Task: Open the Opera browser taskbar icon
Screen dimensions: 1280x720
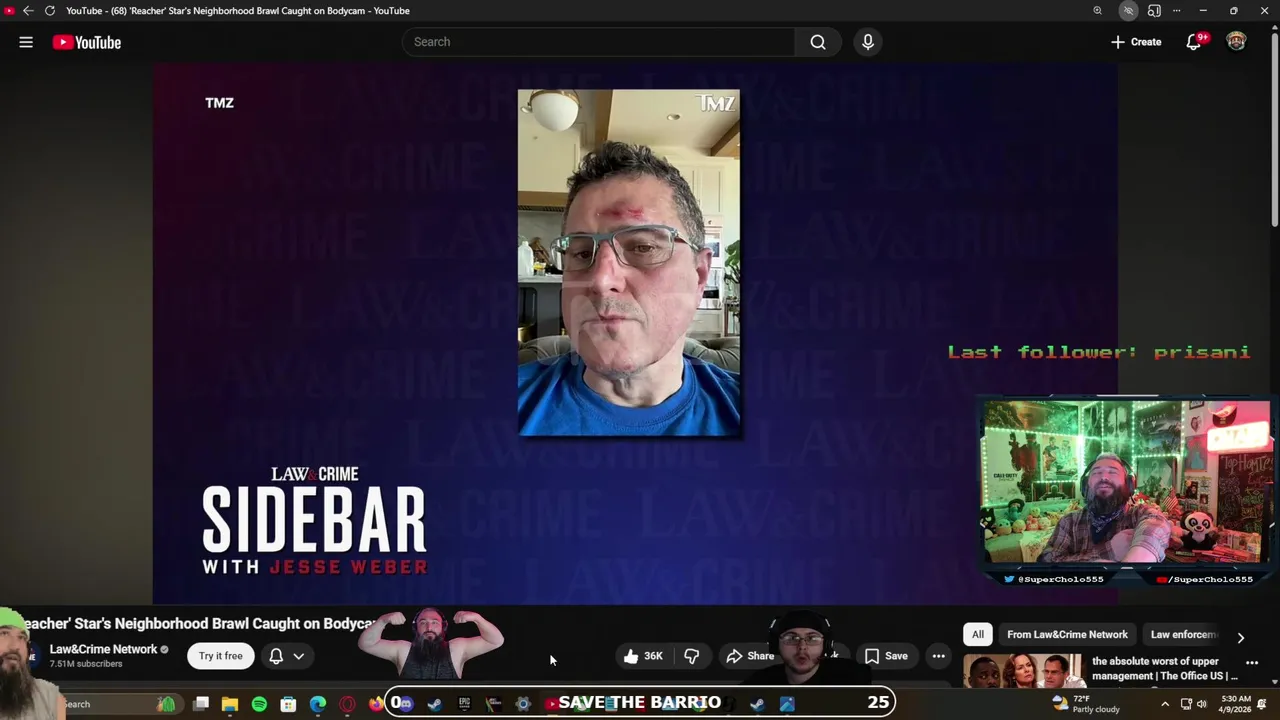Action: tap(347, 704)
